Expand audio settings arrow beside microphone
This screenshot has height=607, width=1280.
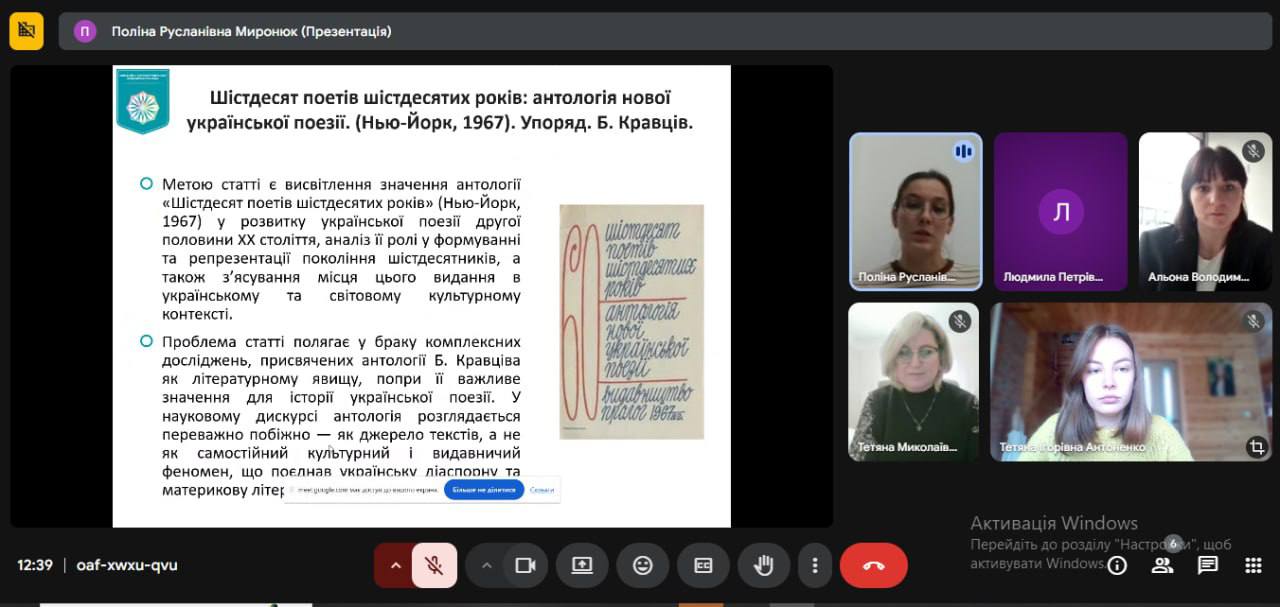coord(395,565)
